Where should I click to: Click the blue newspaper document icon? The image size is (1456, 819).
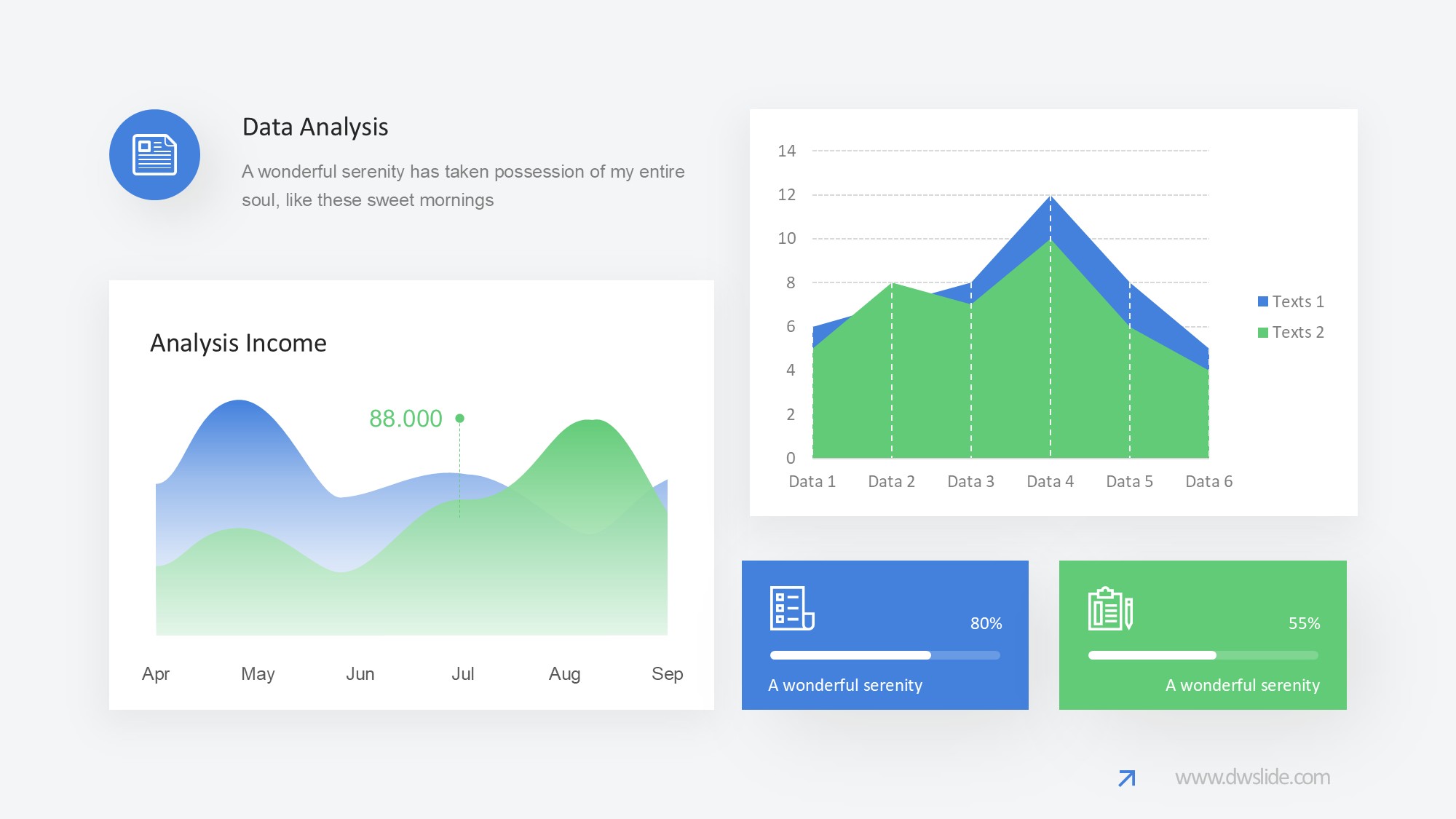pyautogui.click(x=154, y=154)
